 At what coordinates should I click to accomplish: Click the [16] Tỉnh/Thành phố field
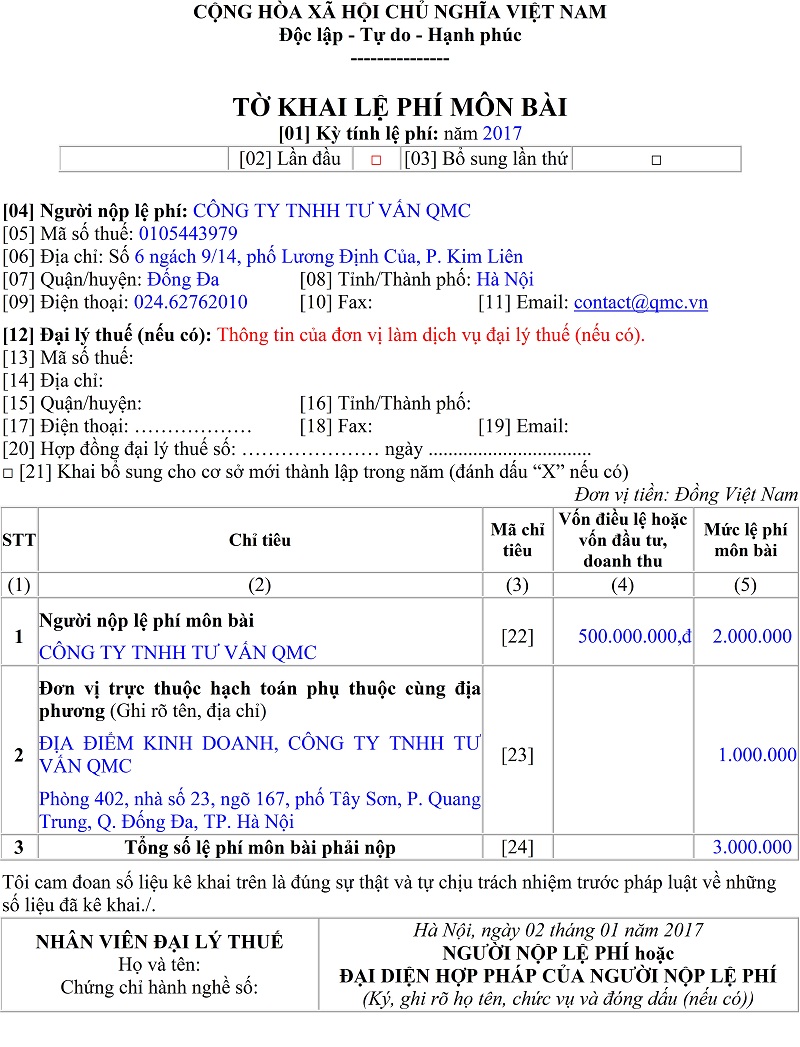[385, 403]
